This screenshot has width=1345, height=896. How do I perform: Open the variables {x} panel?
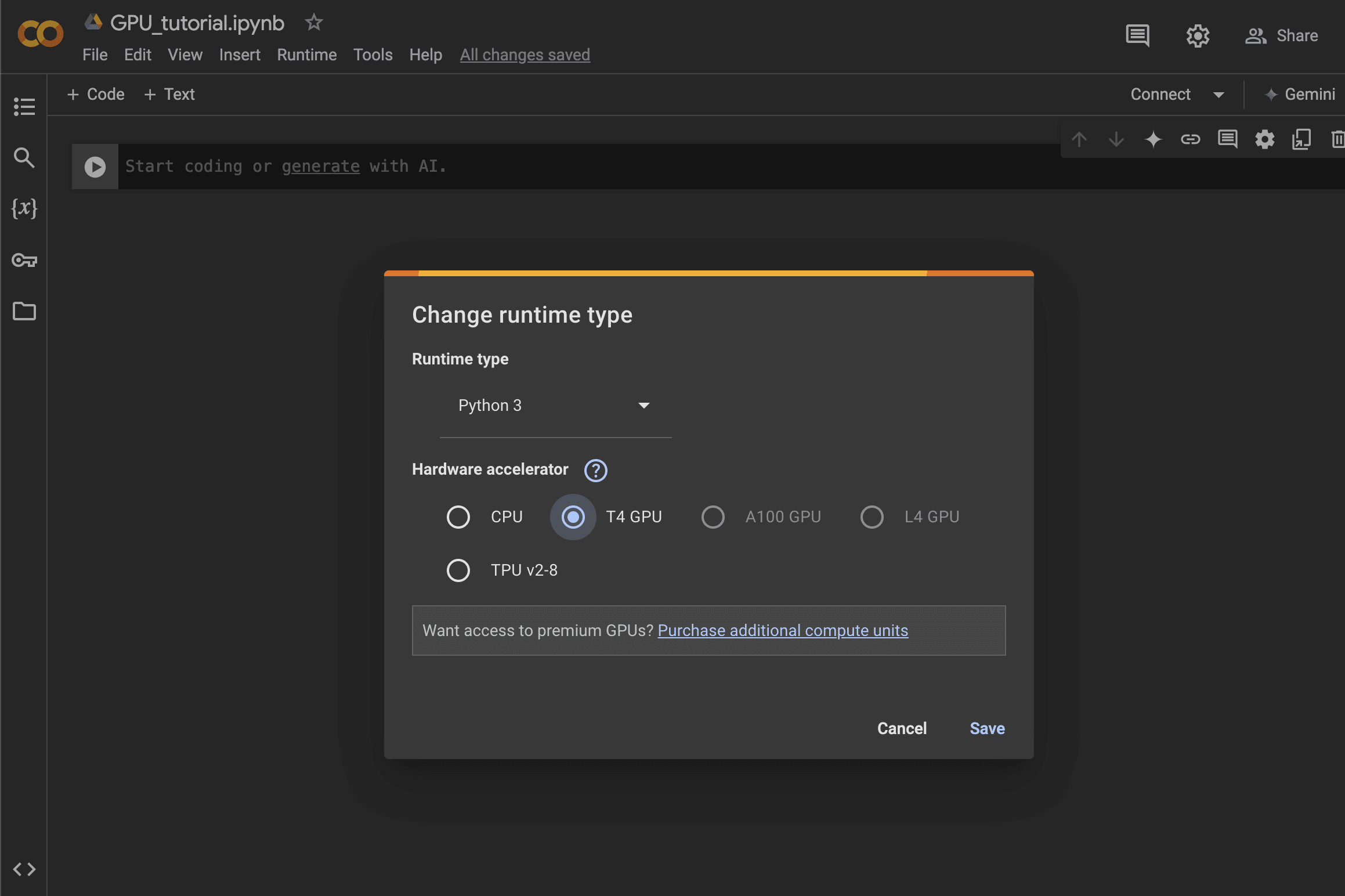pyautogui.click(x=24, y=208)
